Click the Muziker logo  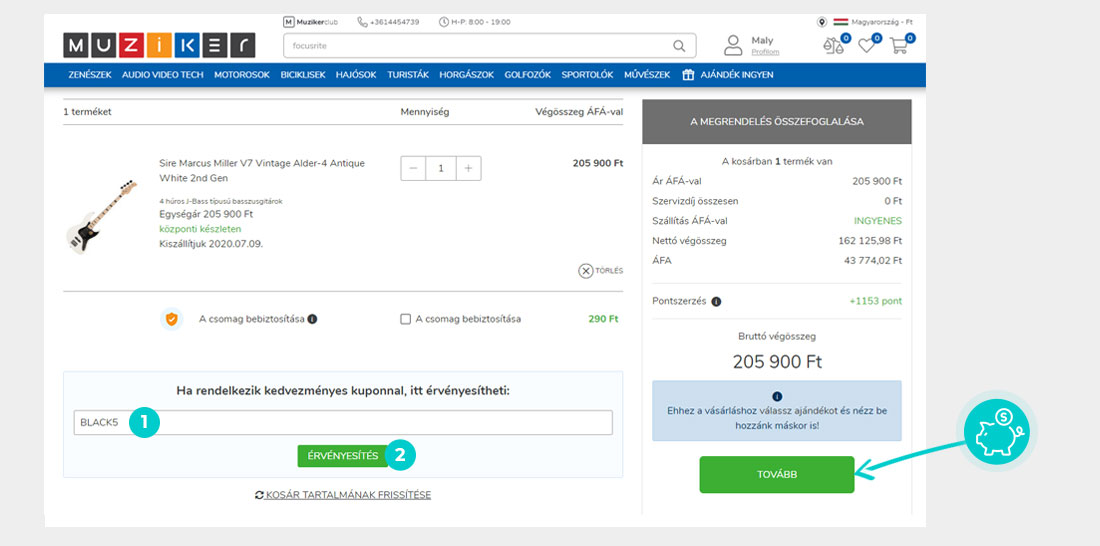point(159,45)
